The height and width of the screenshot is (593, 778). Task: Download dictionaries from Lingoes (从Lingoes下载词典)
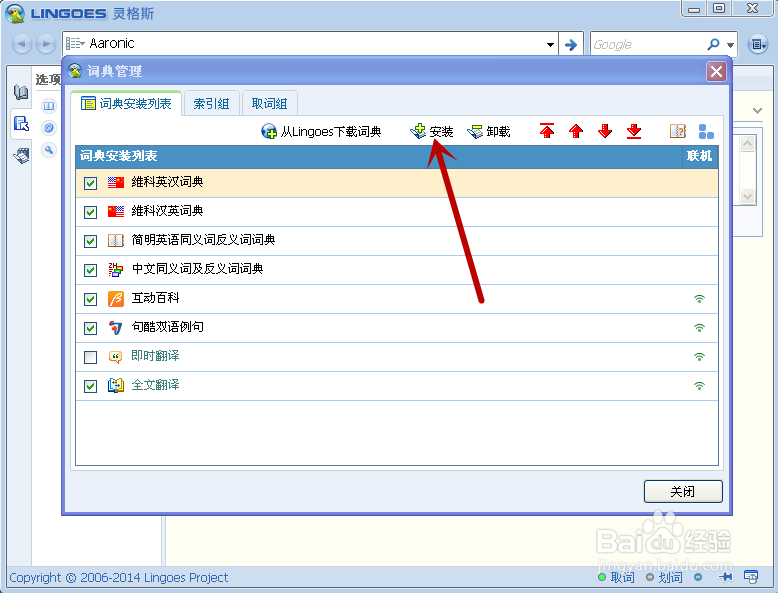[x=321, y=132]
